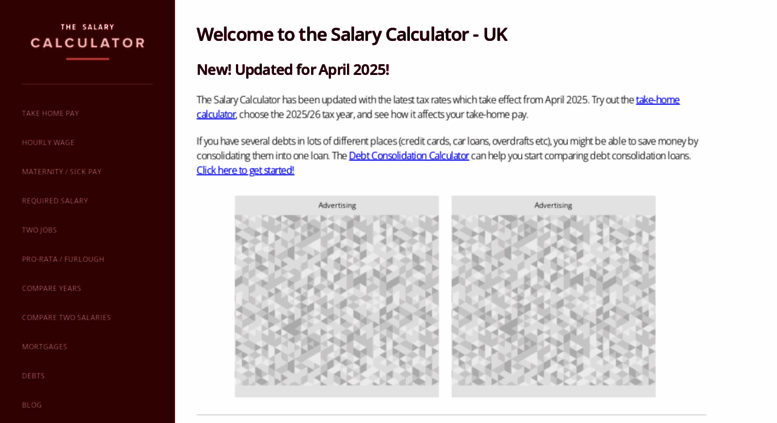
Task: Open the Mortgages section
Action: coord(45,347)
